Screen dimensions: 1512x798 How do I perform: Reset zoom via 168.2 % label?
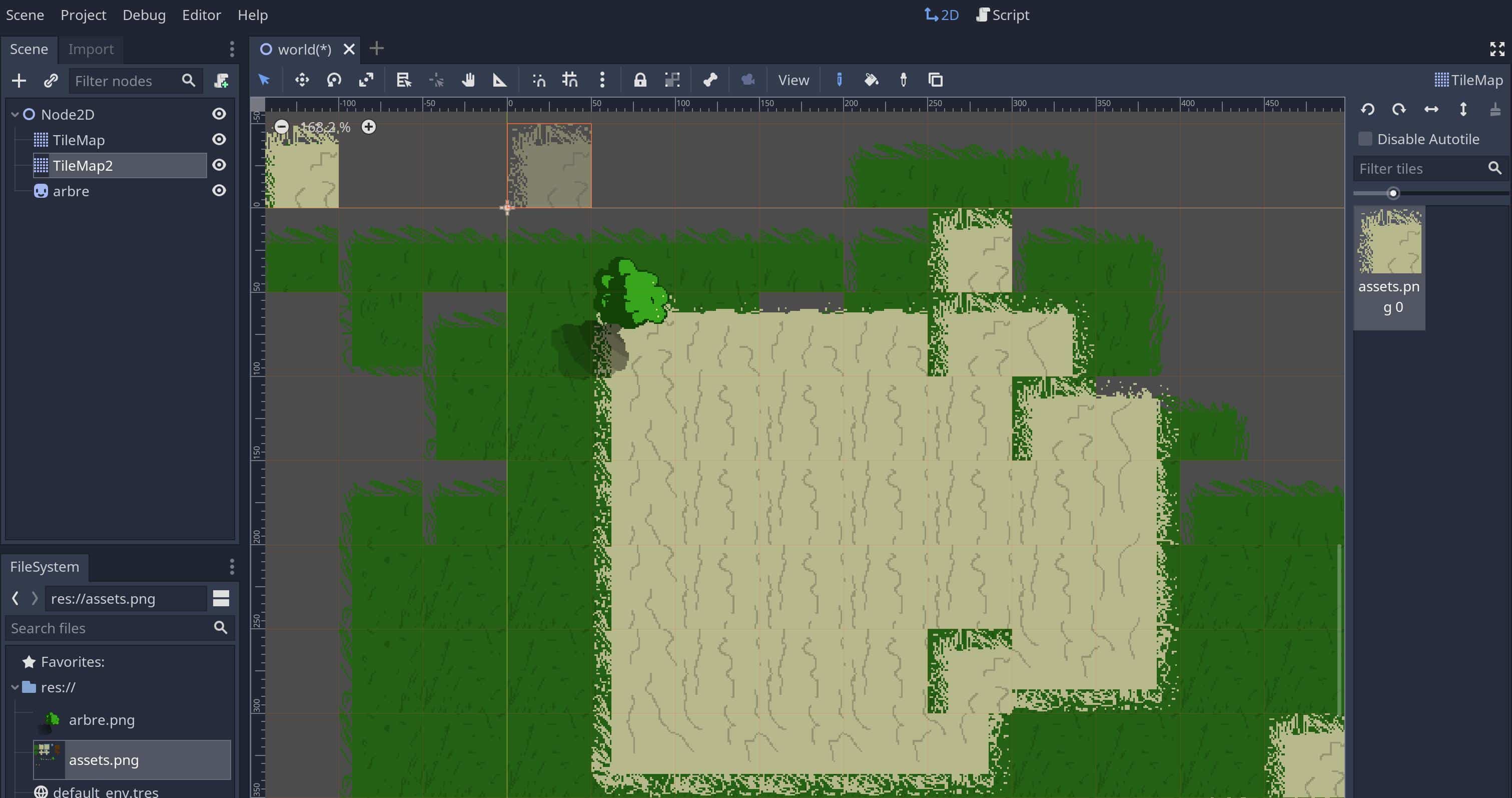click(x=325, y=128)
